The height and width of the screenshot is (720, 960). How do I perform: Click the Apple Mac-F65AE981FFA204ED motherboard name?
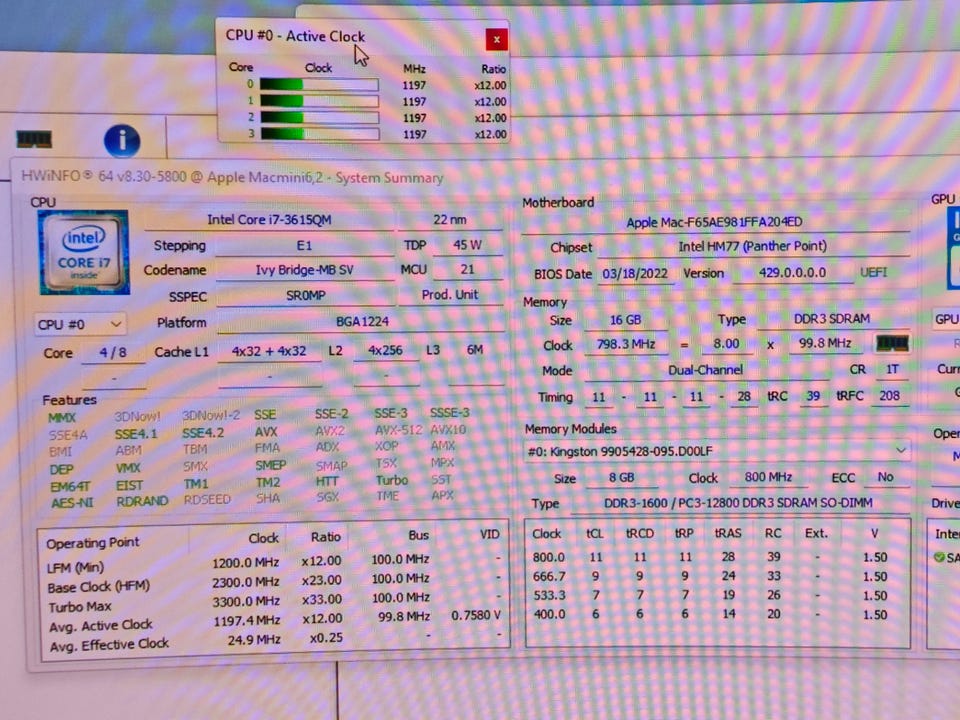click(x=714, y=222)
